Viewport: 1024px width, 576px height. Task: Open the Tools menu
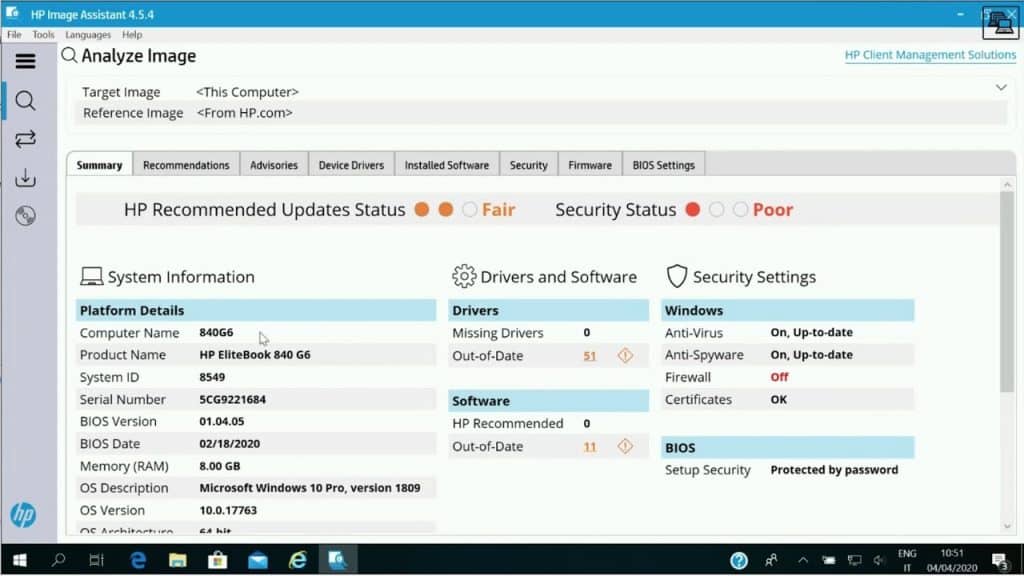coord(42,34)
